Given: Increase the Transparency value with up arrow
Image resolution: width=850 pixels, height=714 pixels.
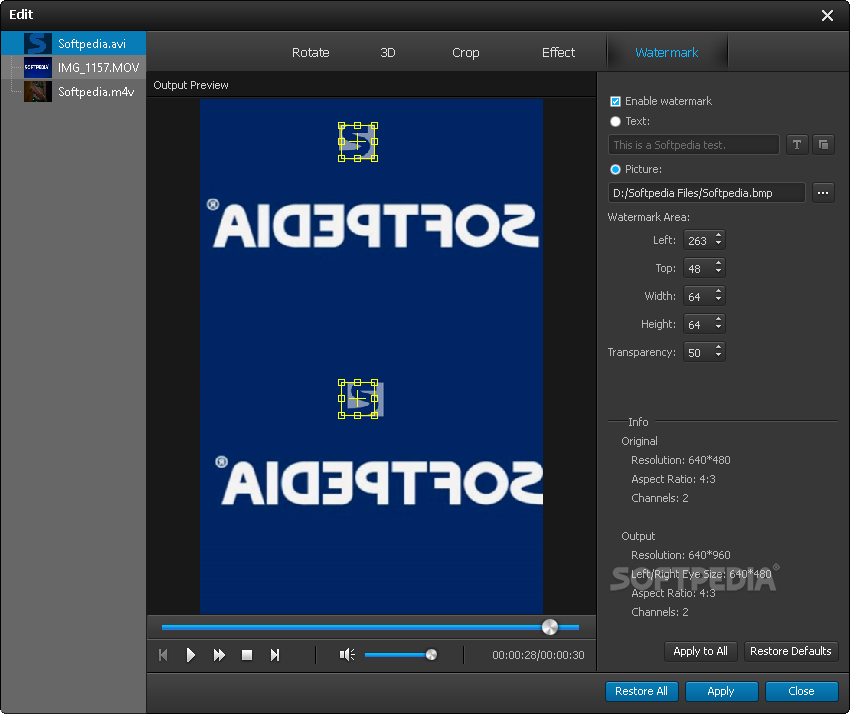Looking at the screenshot, I should coord(718,348).
